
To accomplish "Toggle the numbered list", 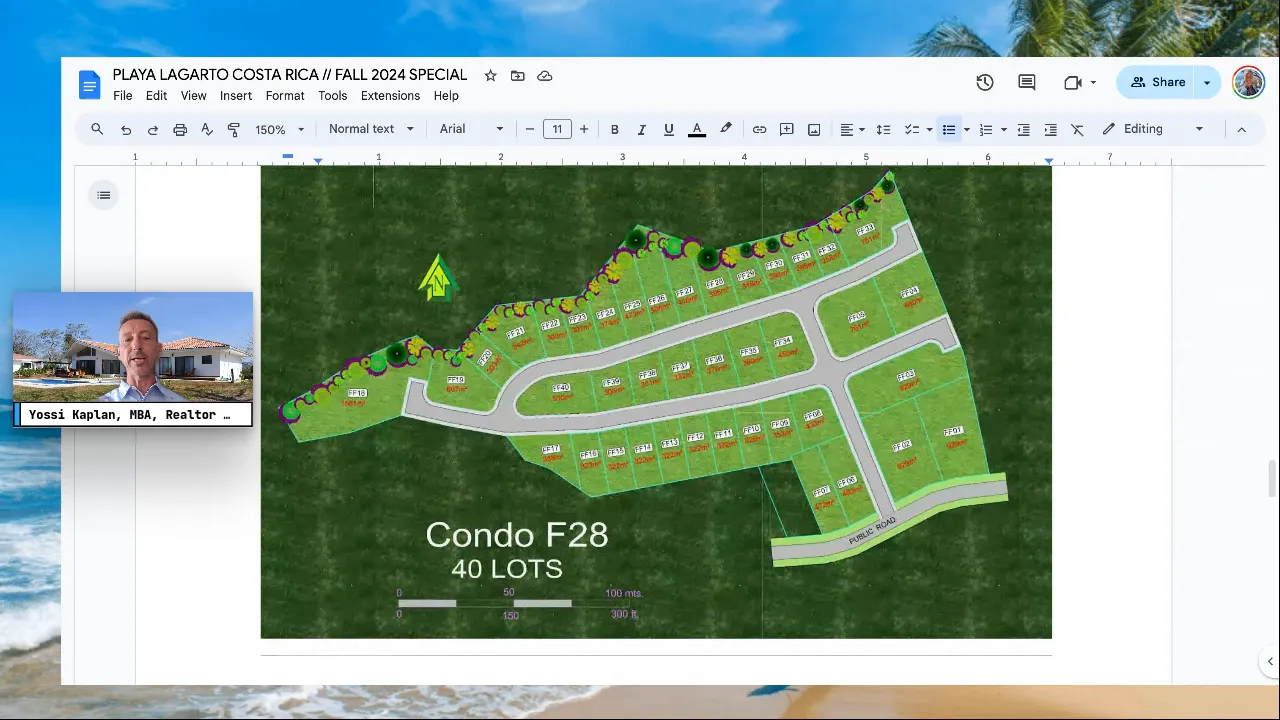I will tap(986, 129).
